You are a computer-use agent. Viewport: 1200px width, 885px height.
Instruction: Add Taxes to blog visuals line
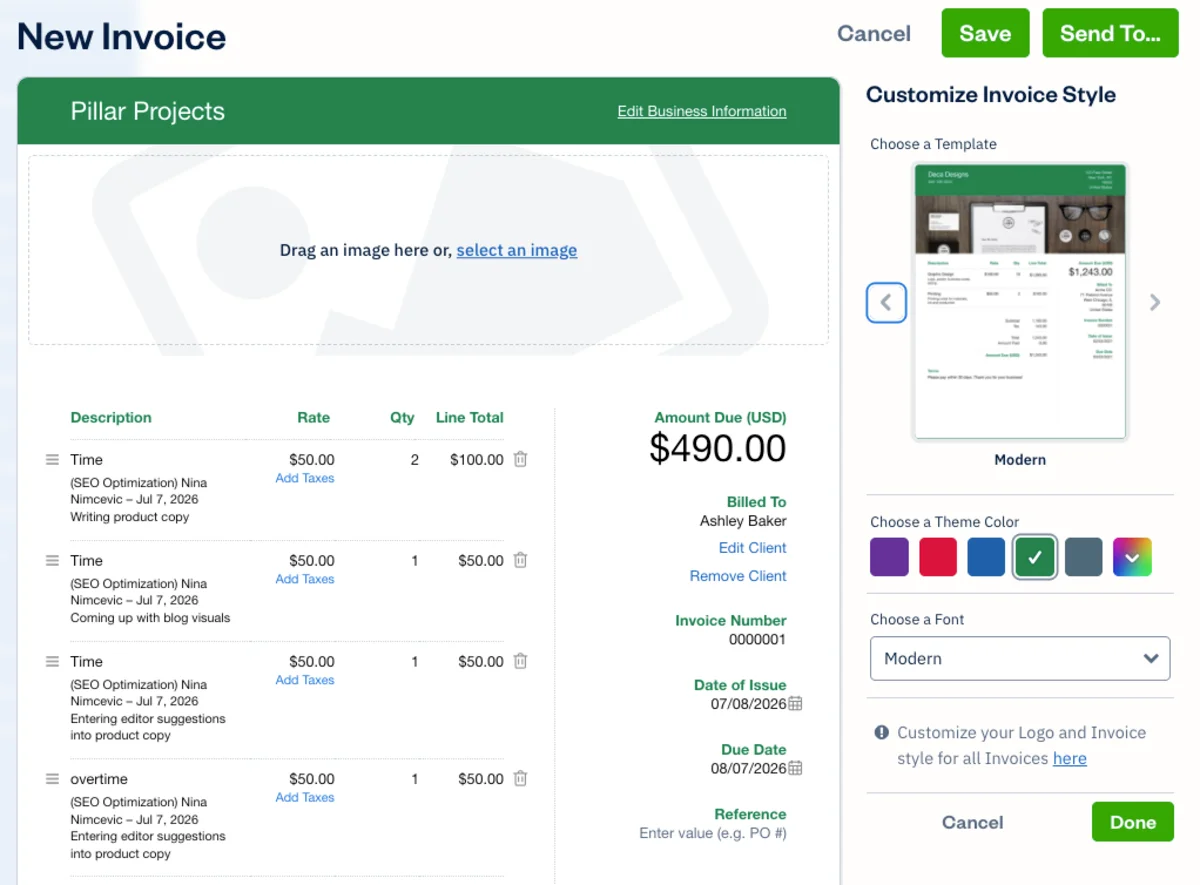click(x=305, y=579)
